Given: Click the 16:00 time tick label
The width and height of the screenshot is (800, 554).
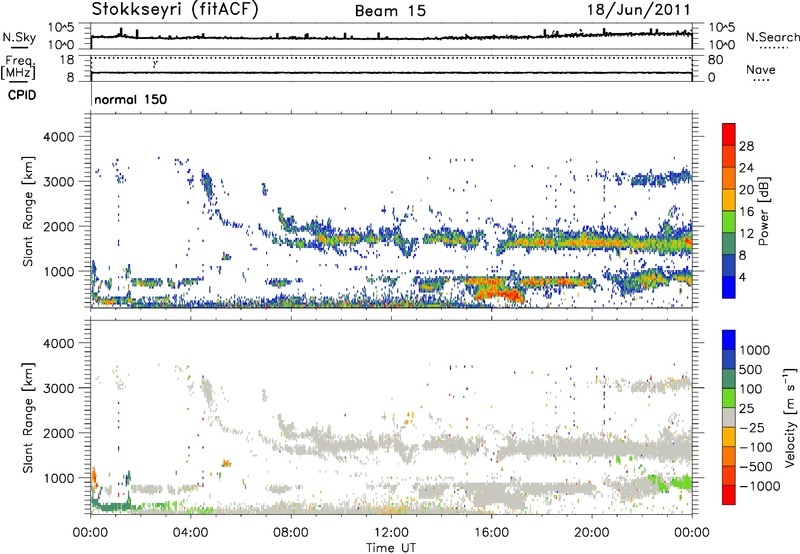Looking at the screenshot, I should 491,533.
